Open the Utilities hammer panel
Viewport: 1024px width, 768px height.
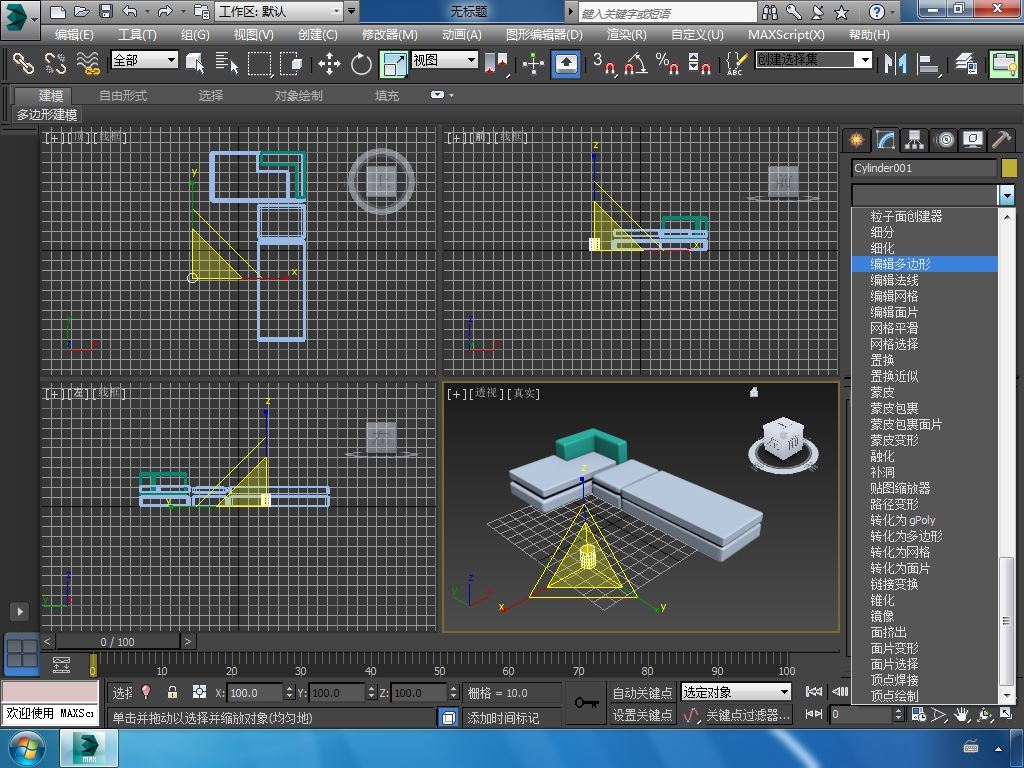(1001, 140)
